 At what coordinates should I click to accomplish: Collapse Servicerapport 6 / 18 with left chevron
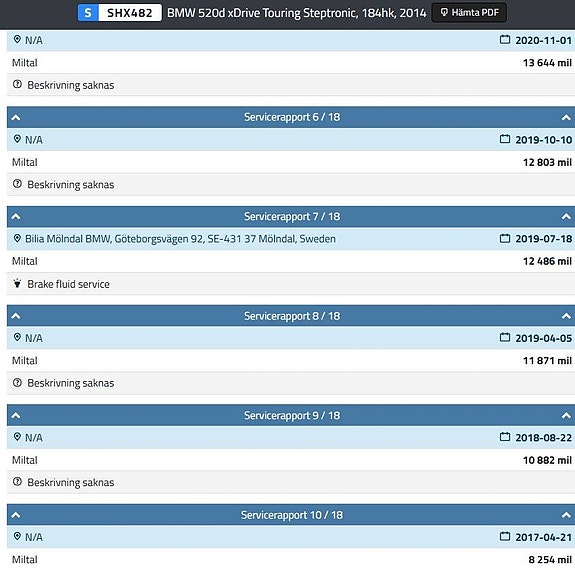click(x=16, y=118)
